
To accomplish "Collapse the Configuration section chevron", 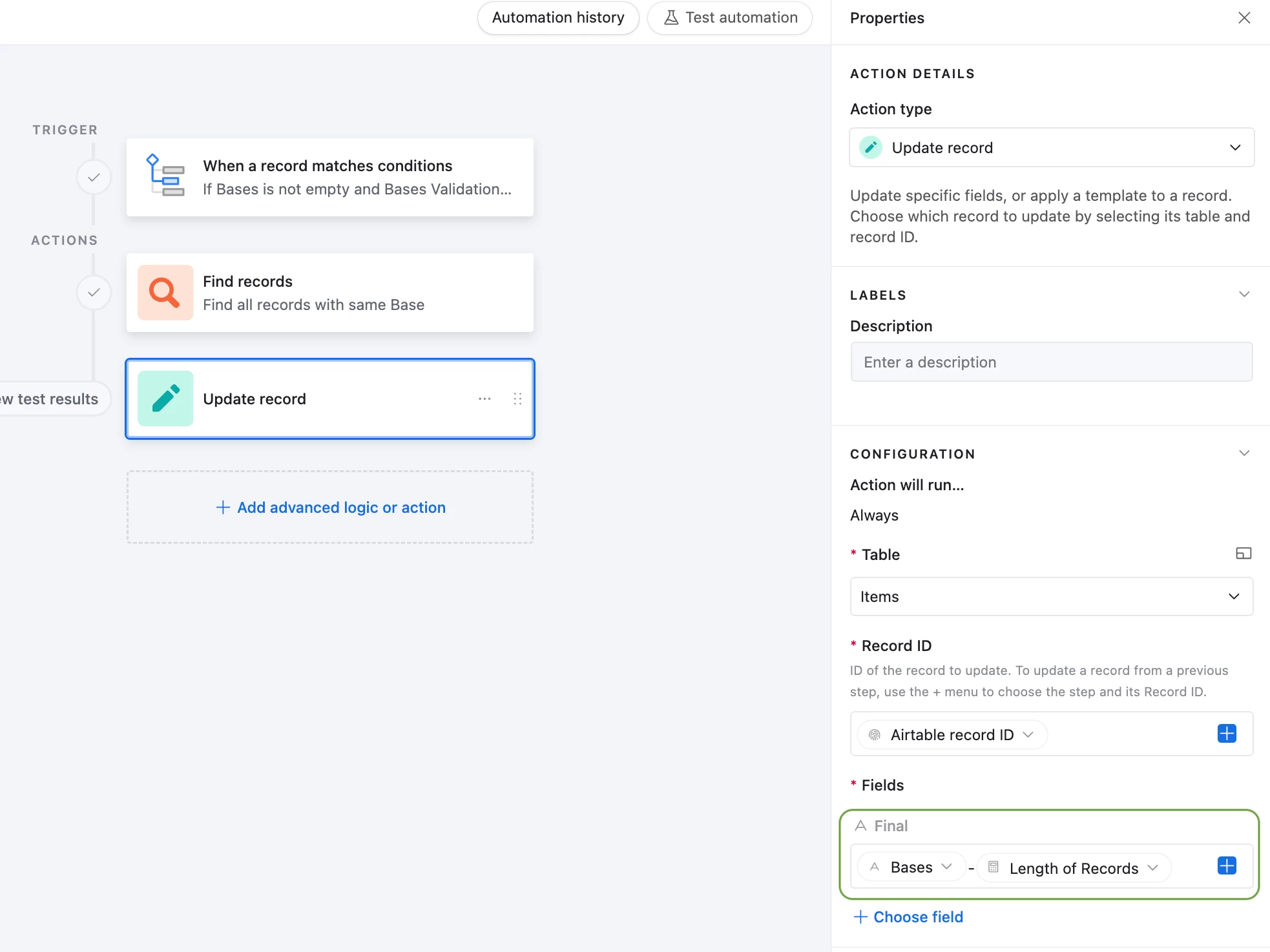I will tap(1244, 453).
